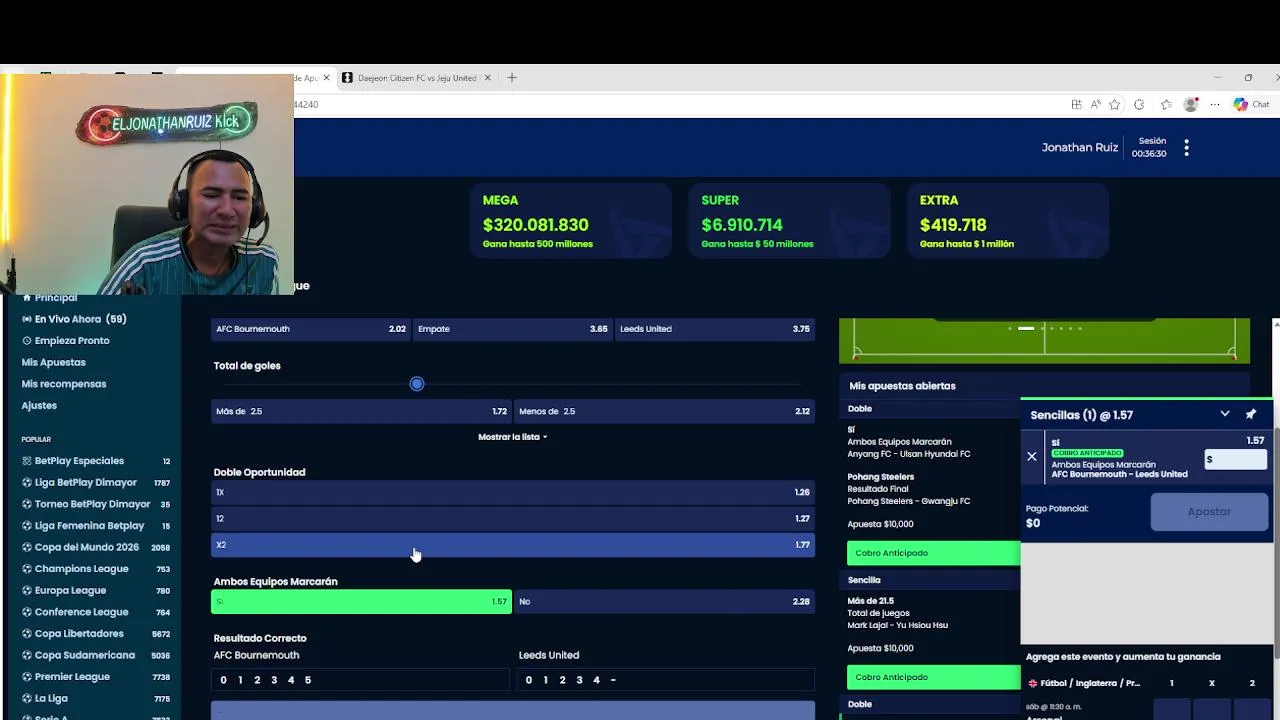
Task: Close the Daejeon Citizen FC browser tab
Action: pyautogui.click(x=488, y=78)
